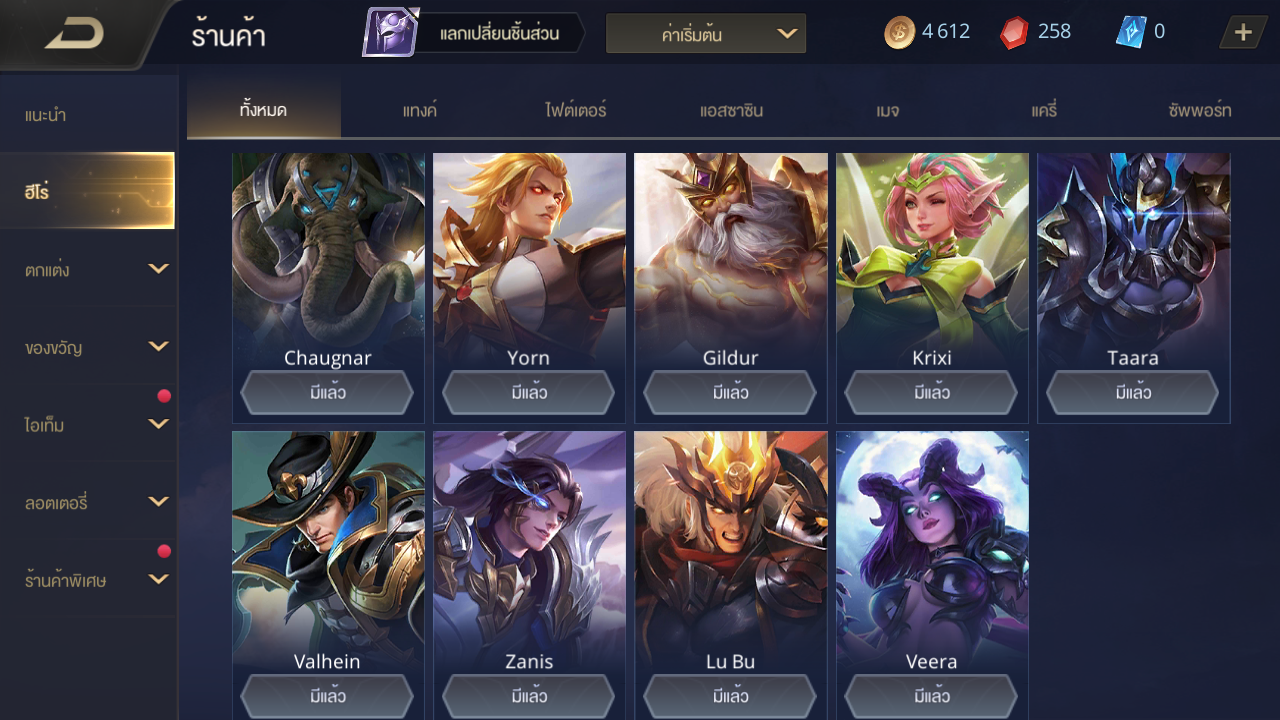The image size is (1280, 720).
Task: Tap the red ruby gem icon
Action: coord(1014,32)
